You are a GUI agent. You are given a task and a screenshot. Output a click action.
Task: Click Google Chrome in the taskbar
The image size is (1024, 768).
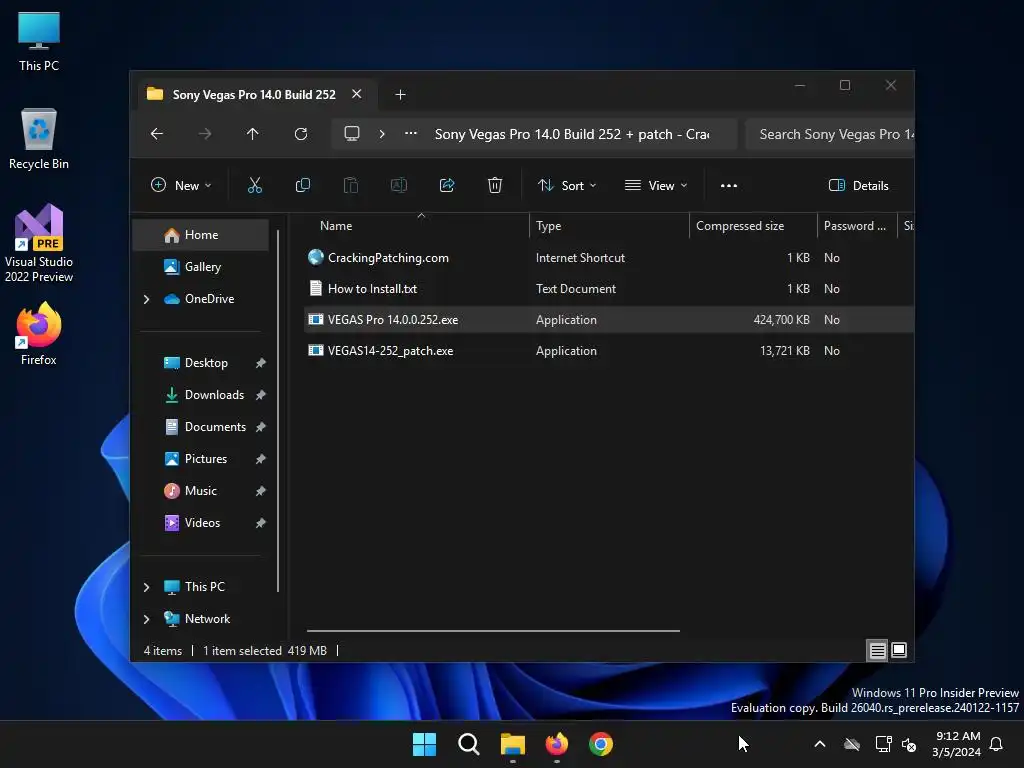coord(601,744)
